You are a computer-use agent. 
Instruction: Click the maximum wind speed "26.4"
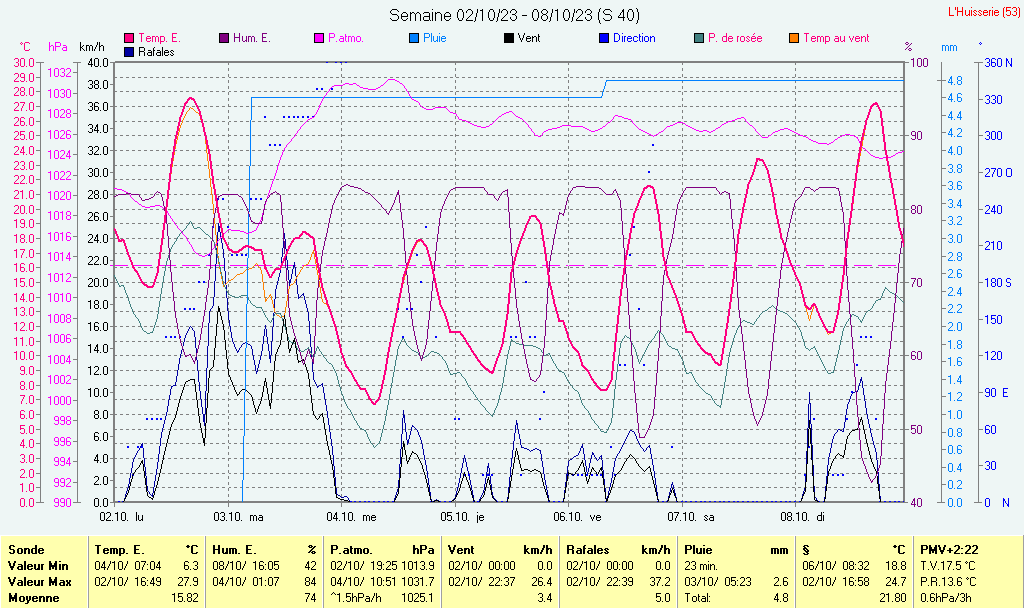[x=542, y=582]
